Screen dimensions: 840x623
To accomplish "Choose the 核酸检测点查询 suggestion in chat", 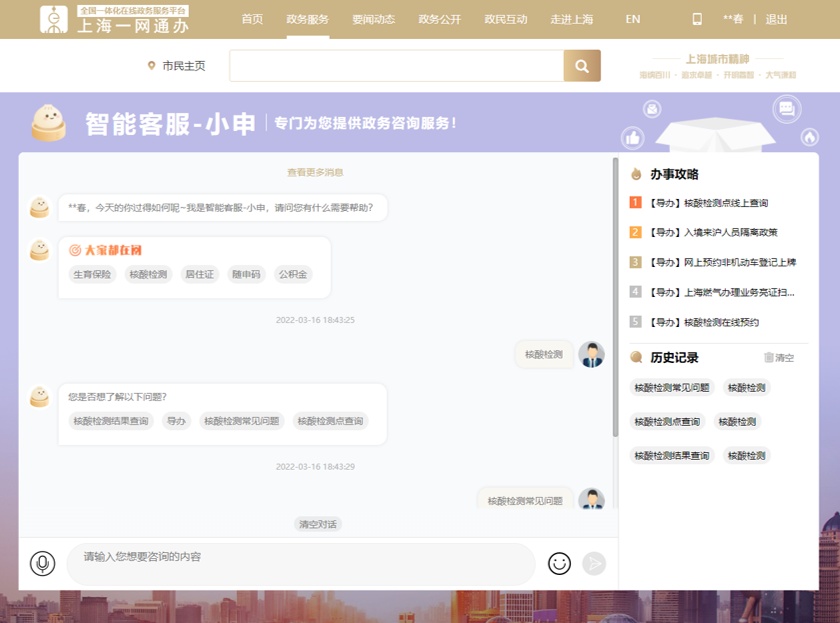I will (x=330, y=421).
